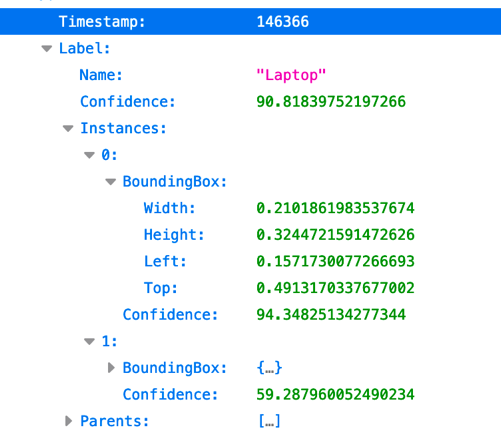501x437 pixels.
Task: Click the Height key
Action: tap(174, 235)
